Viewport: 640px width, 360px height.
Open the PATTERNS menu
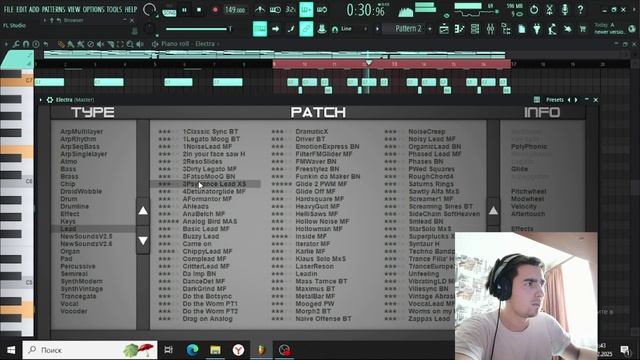tap(53, 9)
